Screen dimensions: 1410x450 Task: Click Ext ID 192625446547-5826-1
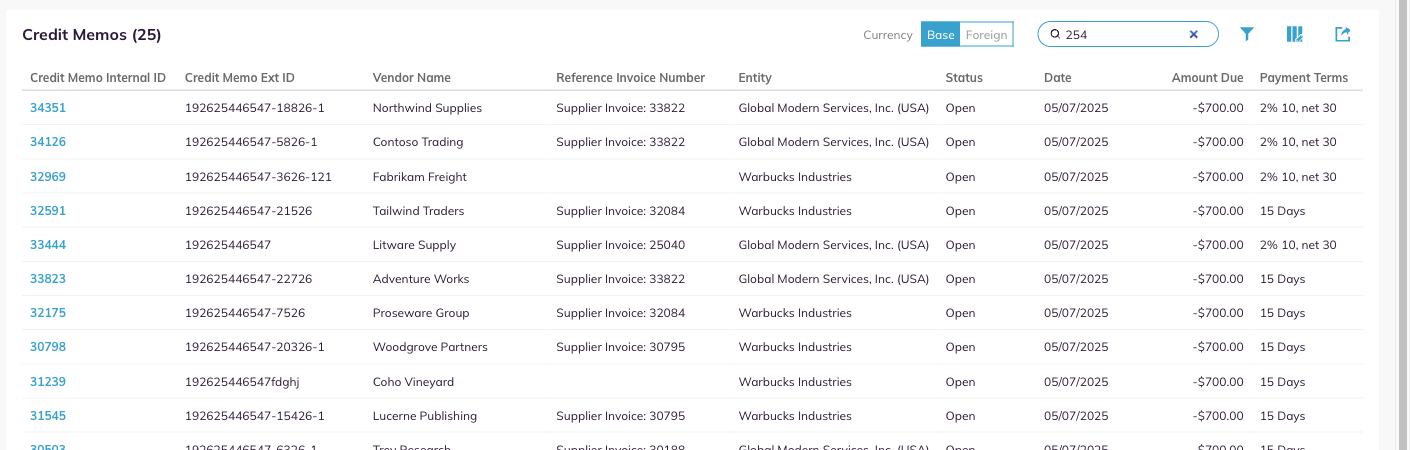[251, 142]
